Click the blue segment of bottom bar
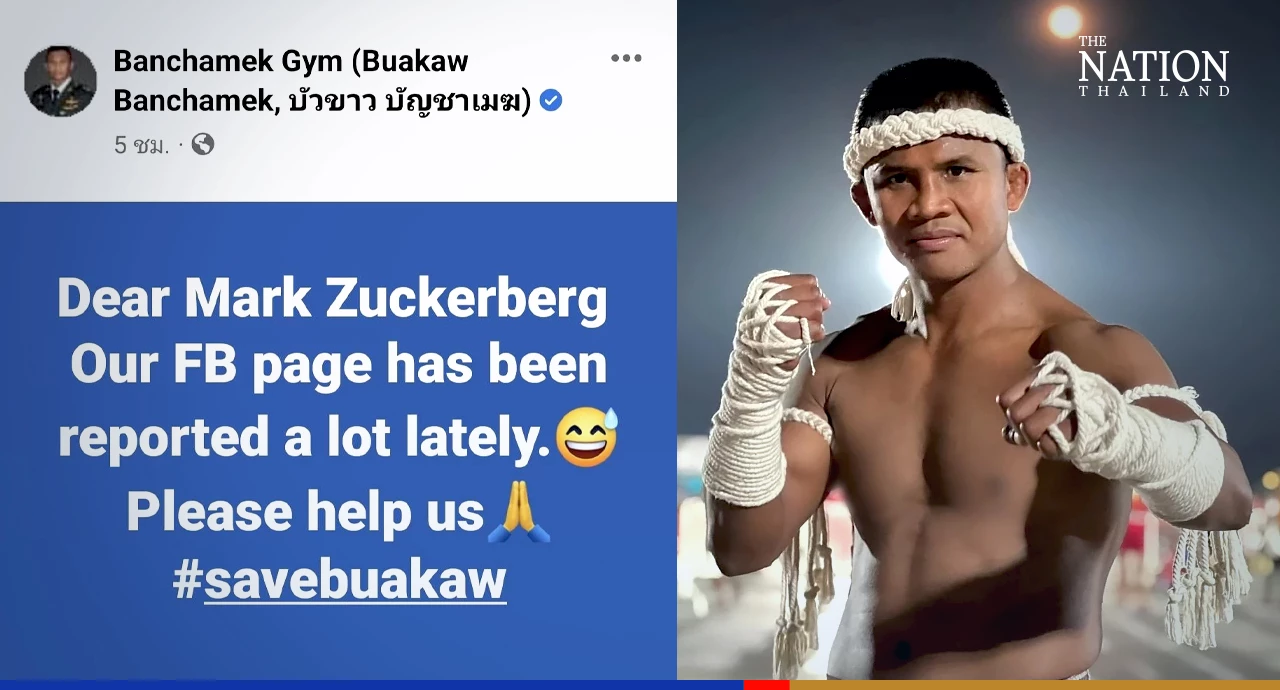Viewport: 1280px width, 690px height. point(371,685)
